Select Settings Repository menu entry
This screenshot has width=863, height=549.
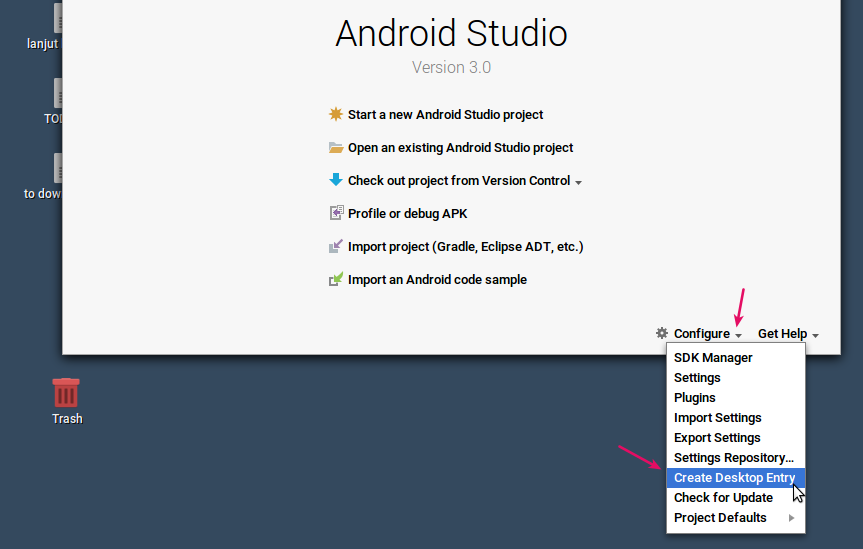tap(733, 458)
